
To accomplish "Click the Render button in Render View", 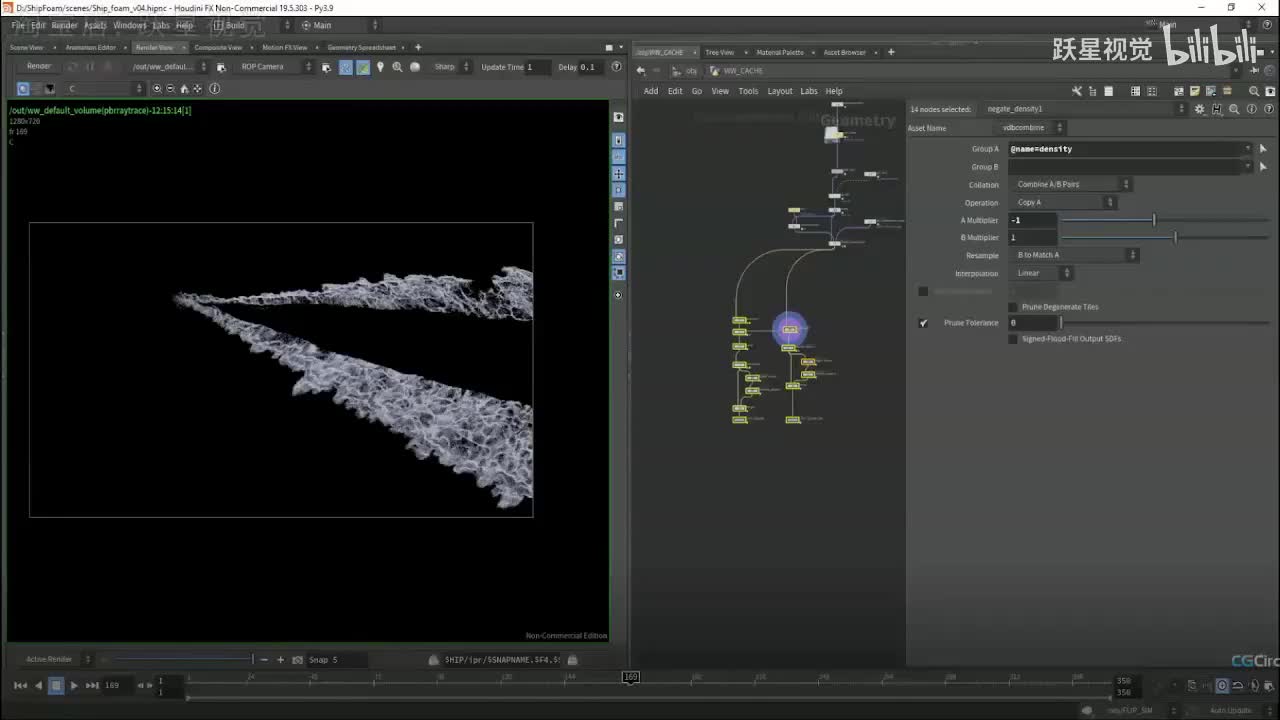I will [x=39, y=67].
